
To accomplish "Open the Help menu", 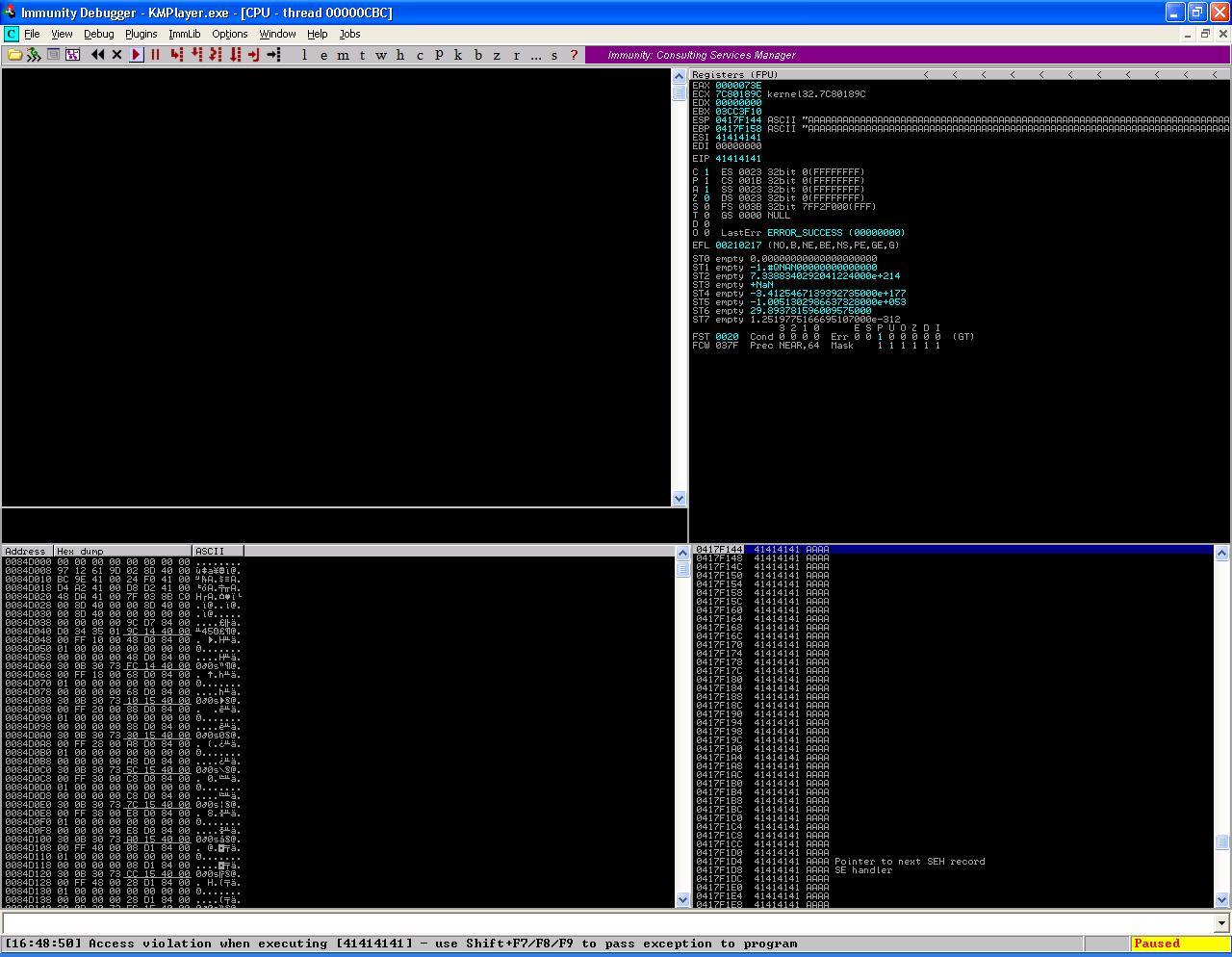I will pyautogui.click(x=317, y=34).
